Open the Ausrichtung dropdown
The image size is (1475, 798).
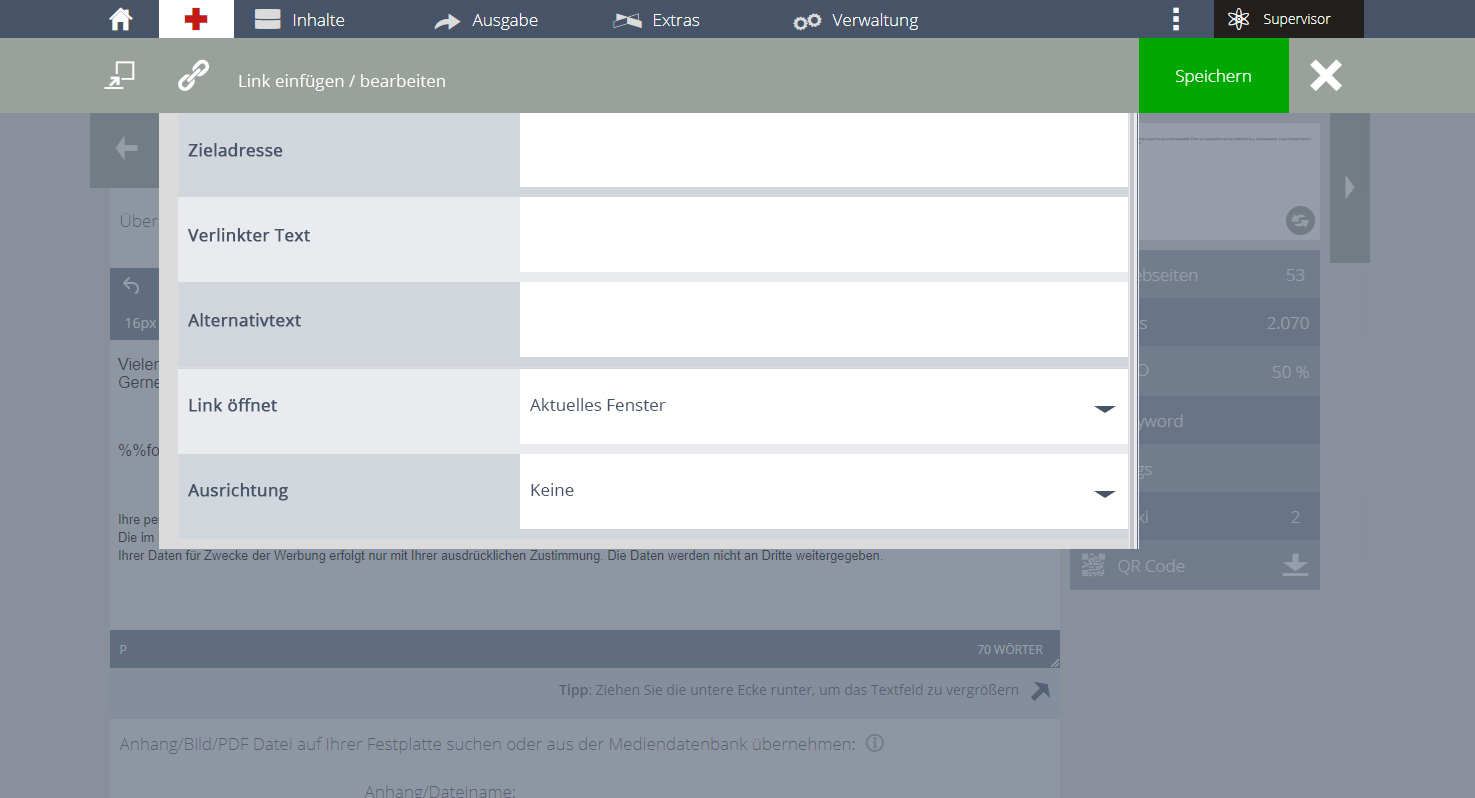pos(824,491)
